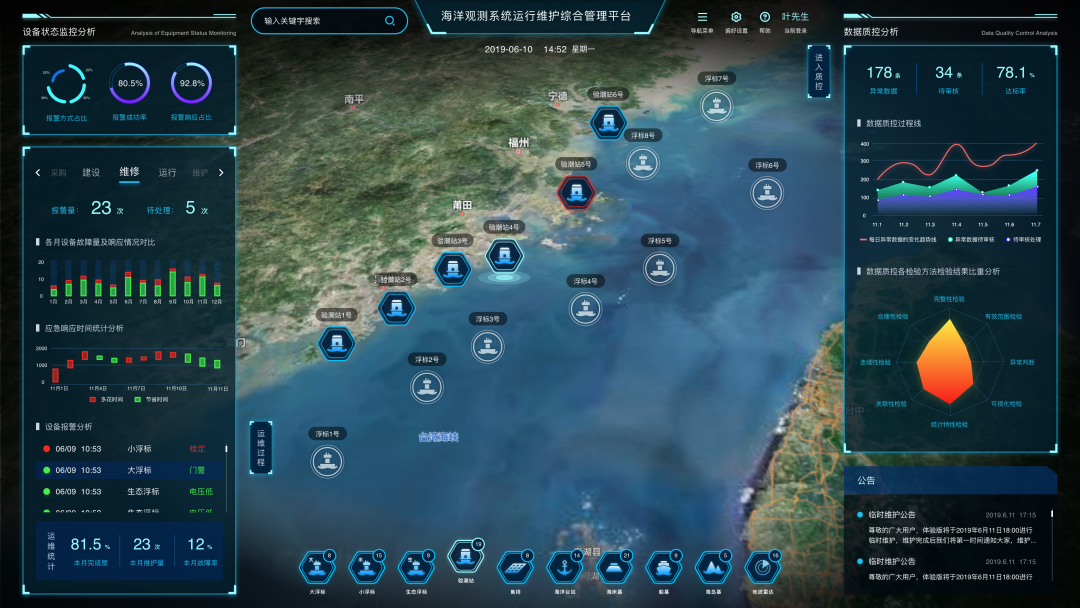Click the 浮标6号 buoy marker
This screenshot has width=1080, height=608.
coord(767,193)
